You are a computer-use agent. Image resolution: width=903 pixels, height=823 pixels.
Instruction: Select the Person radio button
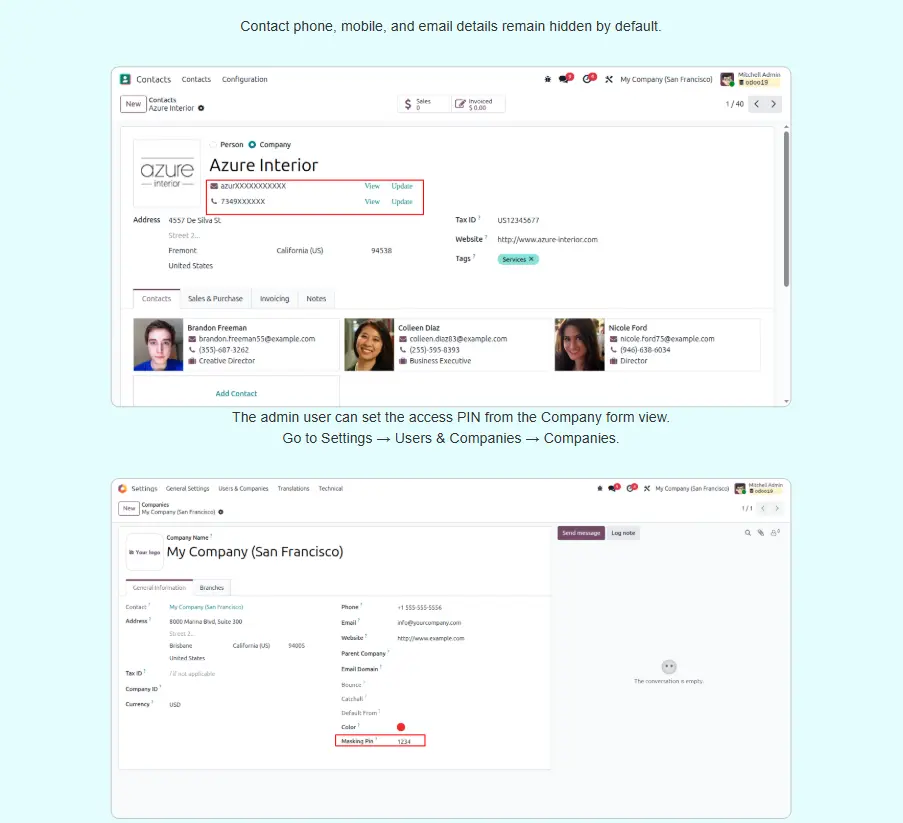click(213, 145)
